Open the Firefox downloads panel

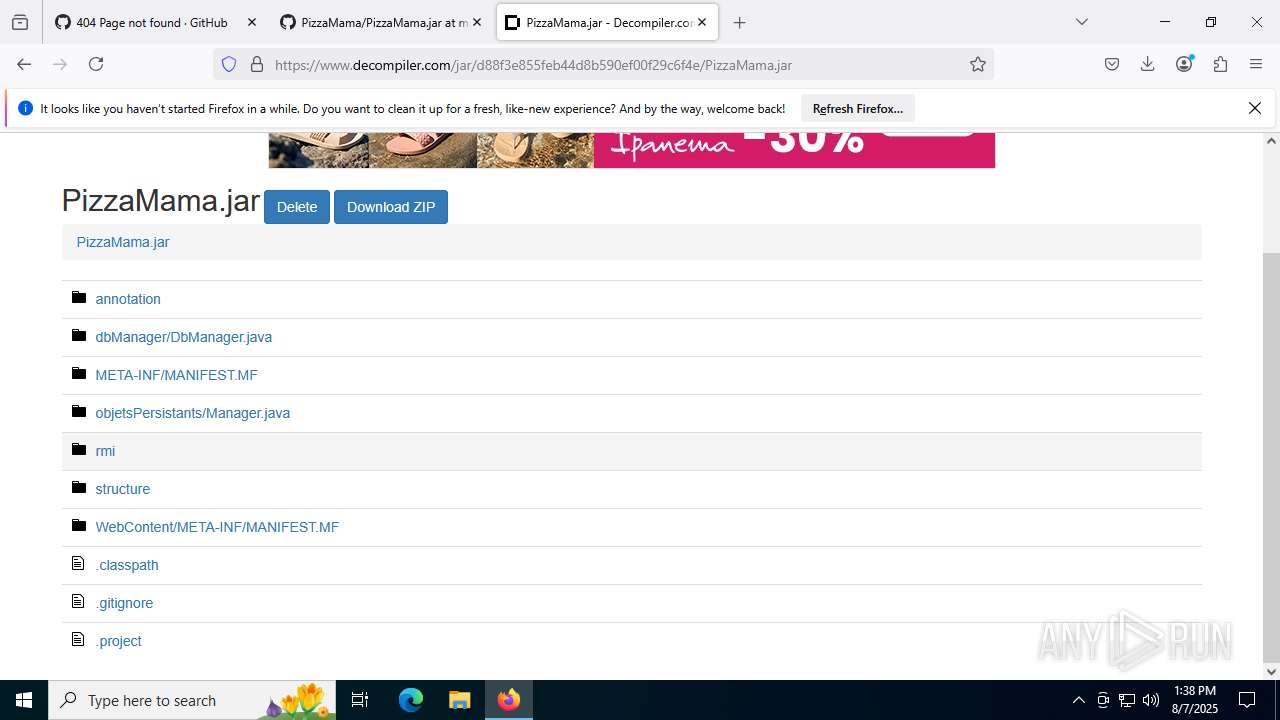click(1148, 64)
